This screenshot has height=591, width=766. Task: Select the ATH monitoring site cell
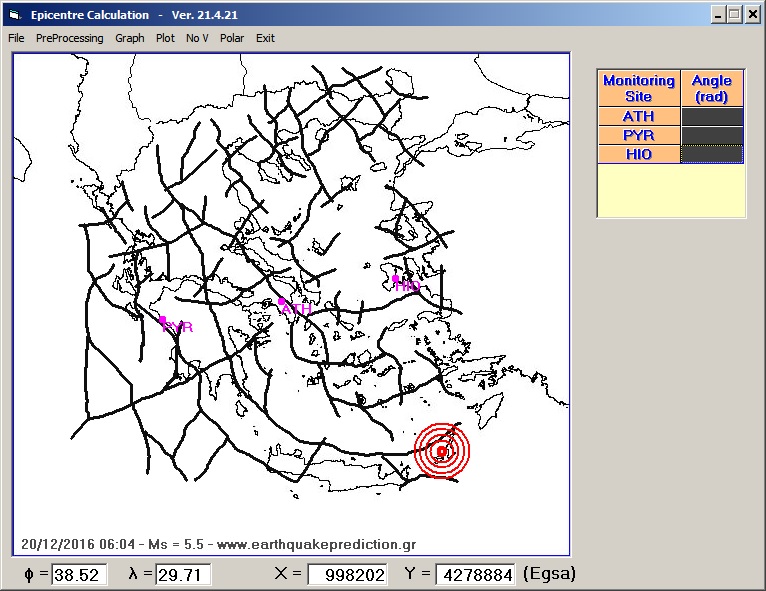[638, 117]
